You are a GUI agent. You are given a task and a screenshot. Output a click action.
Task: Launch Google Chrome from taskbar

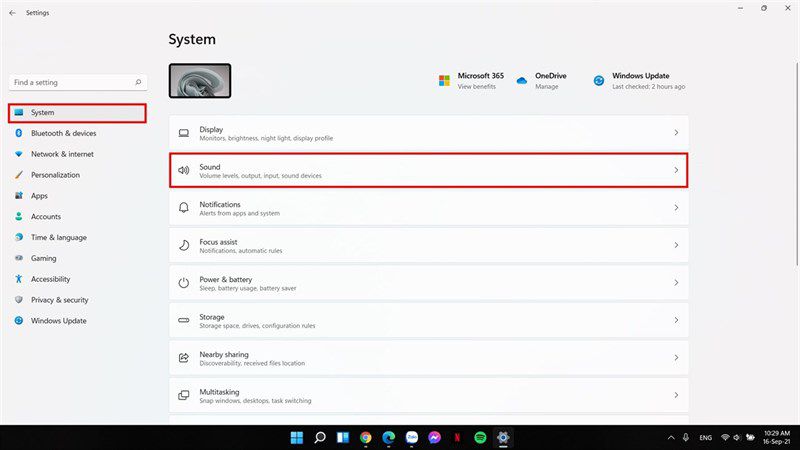tap(366, 437)
